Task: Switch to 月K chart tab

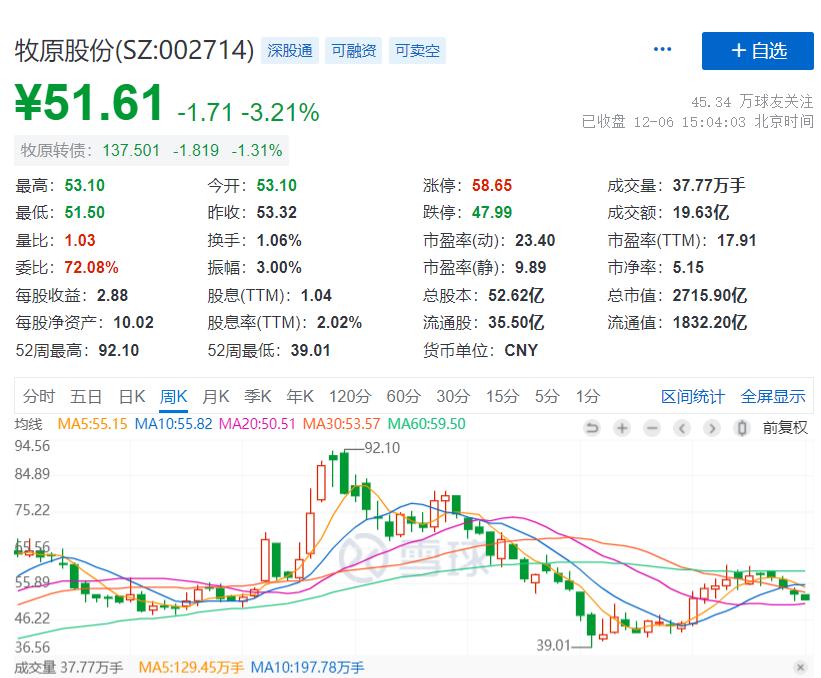Action: pos(216,396)
